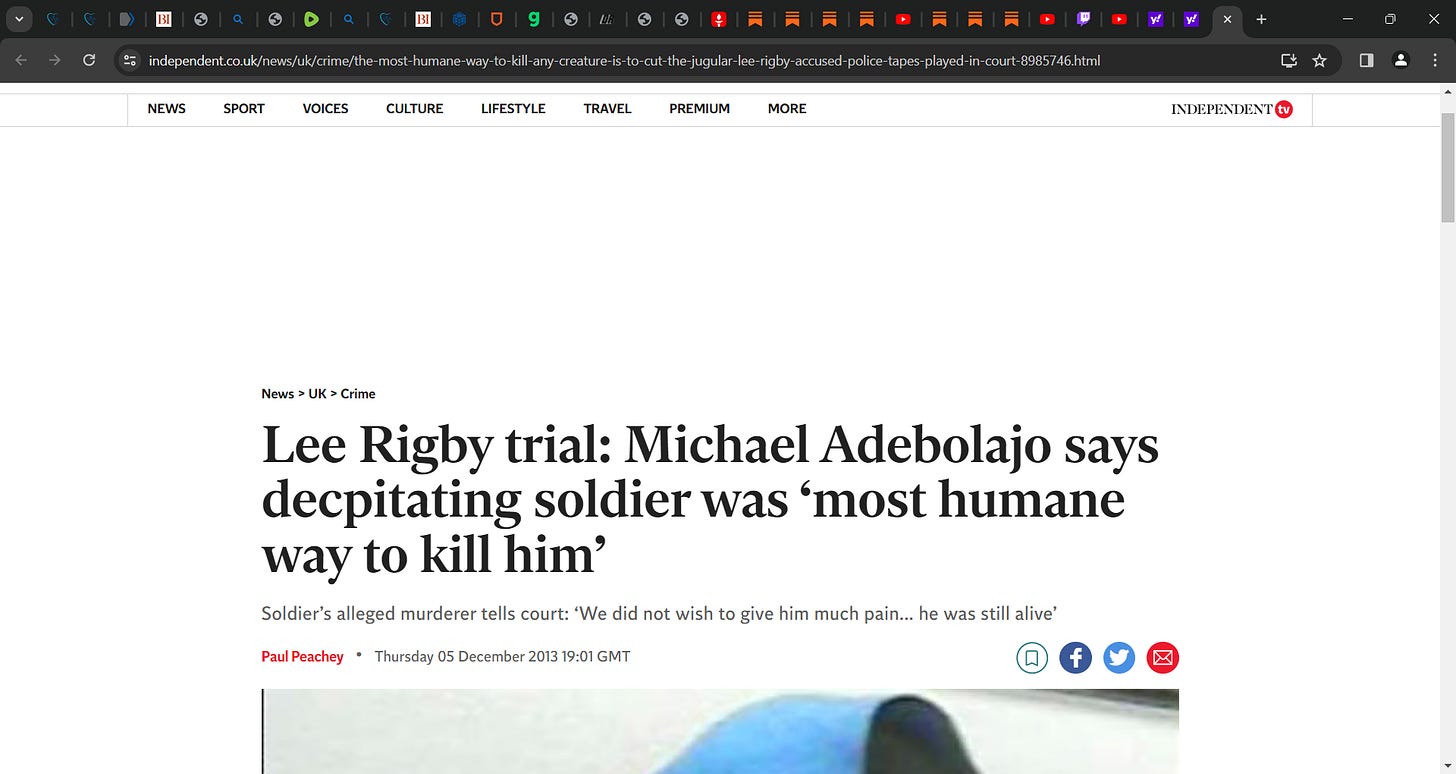Open the install/cast icon in address bar
The image size is (1456, 774).
pyautogui.click(x=1289, y=60)
